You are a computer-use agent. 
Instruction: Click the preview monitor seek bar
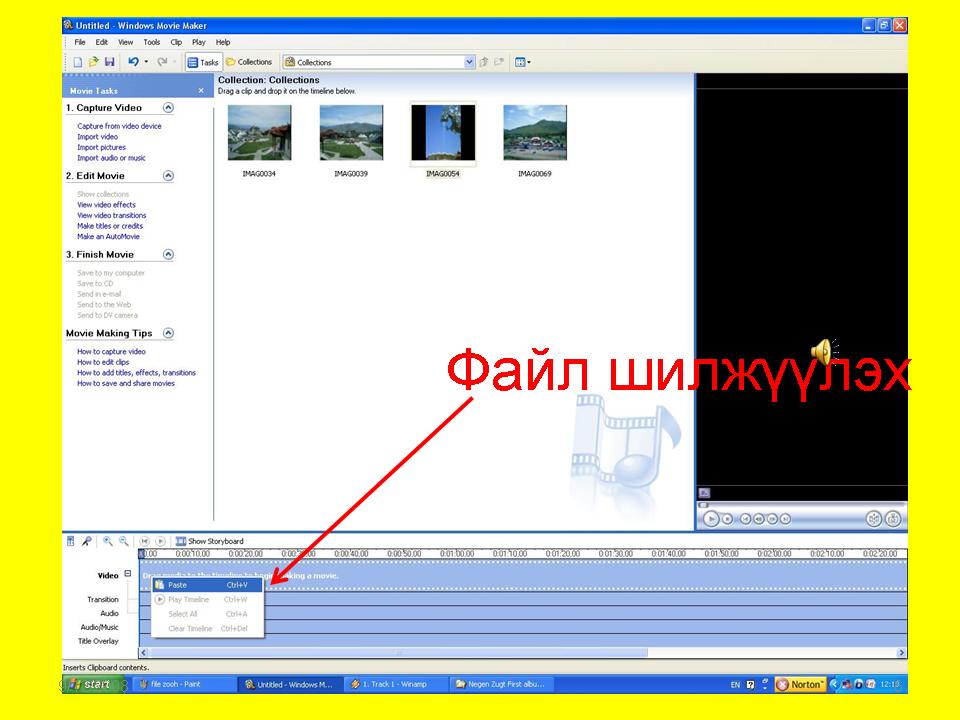(800, 503)
